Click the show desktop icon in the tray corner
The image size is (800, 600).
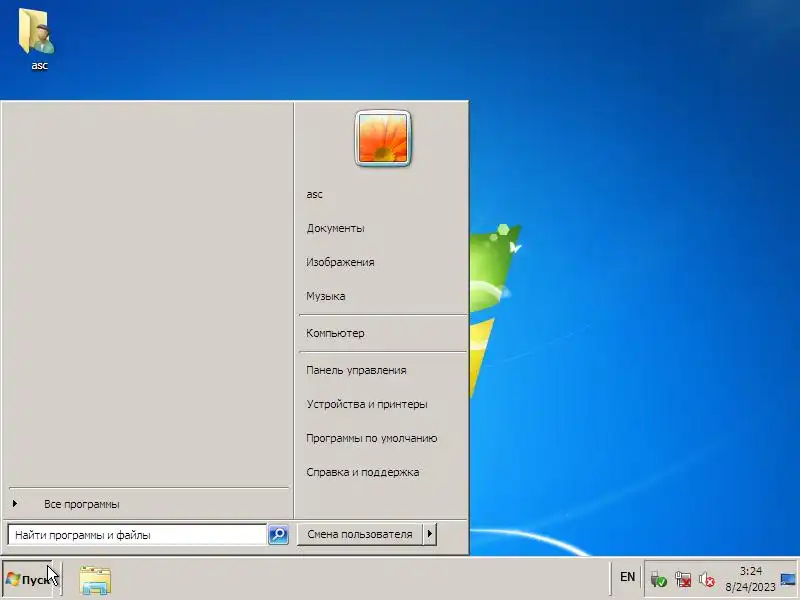click(x=788, y=580)
